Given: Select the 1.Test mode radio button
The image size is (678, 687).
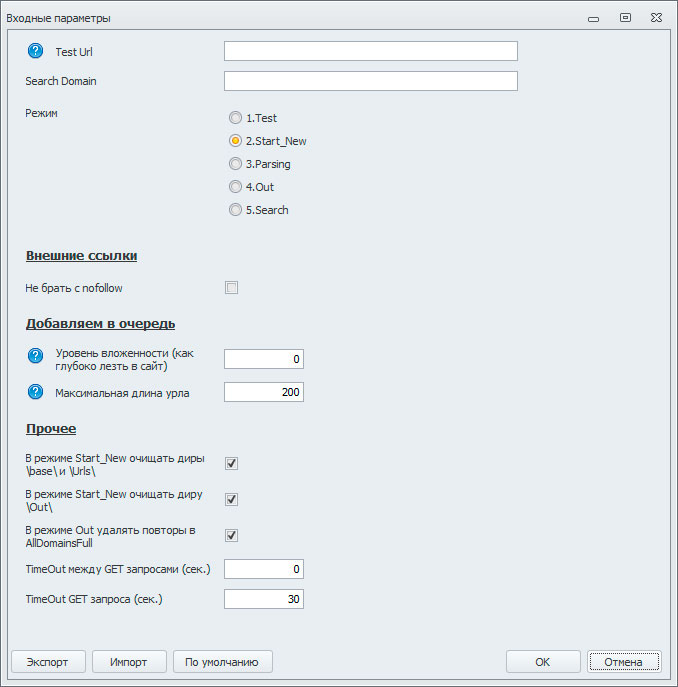Looking at the screenshot, I should 236,118.
